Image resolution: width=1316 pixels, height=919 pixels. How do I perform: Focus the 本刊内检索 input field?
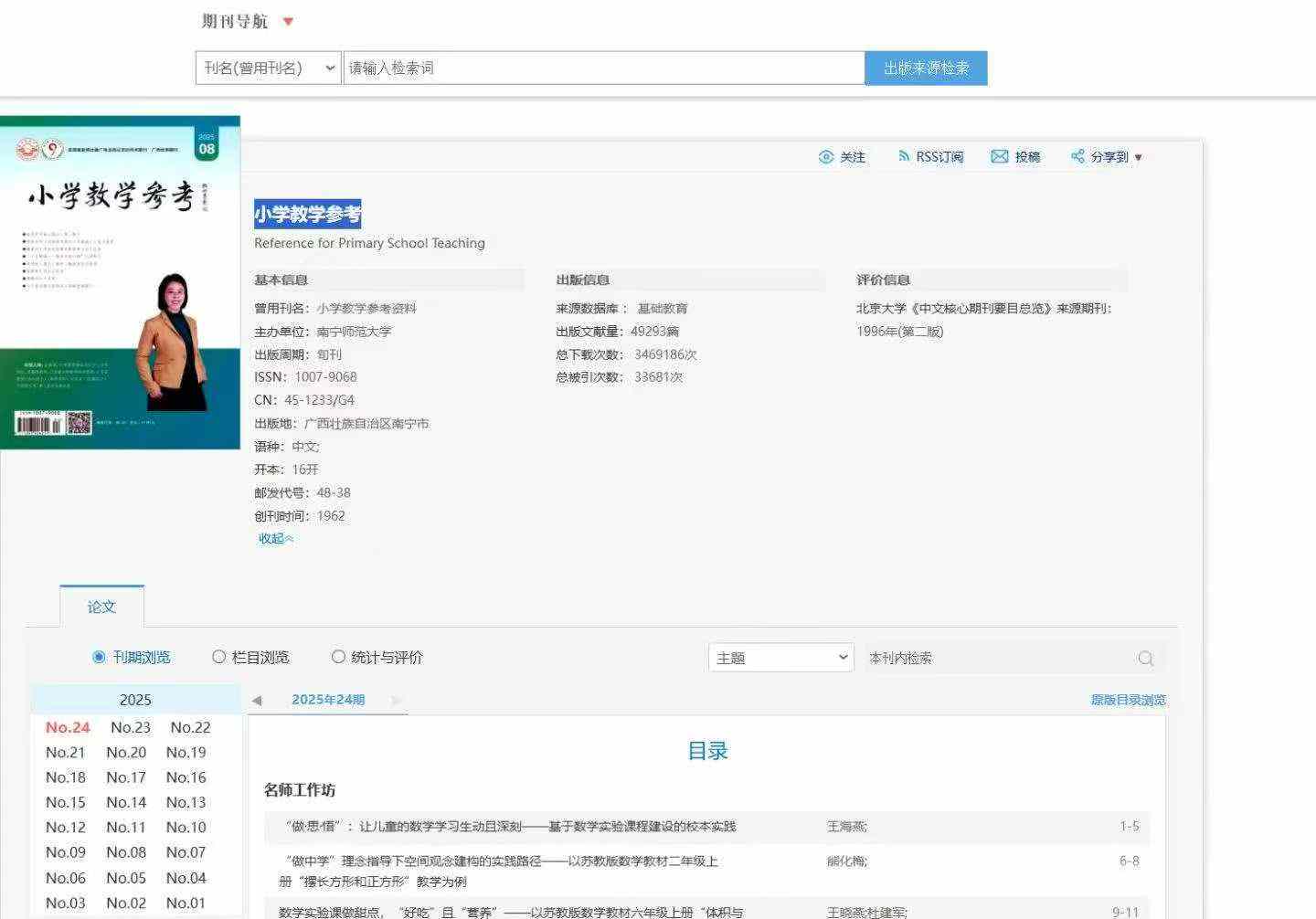coord(1001,658)
